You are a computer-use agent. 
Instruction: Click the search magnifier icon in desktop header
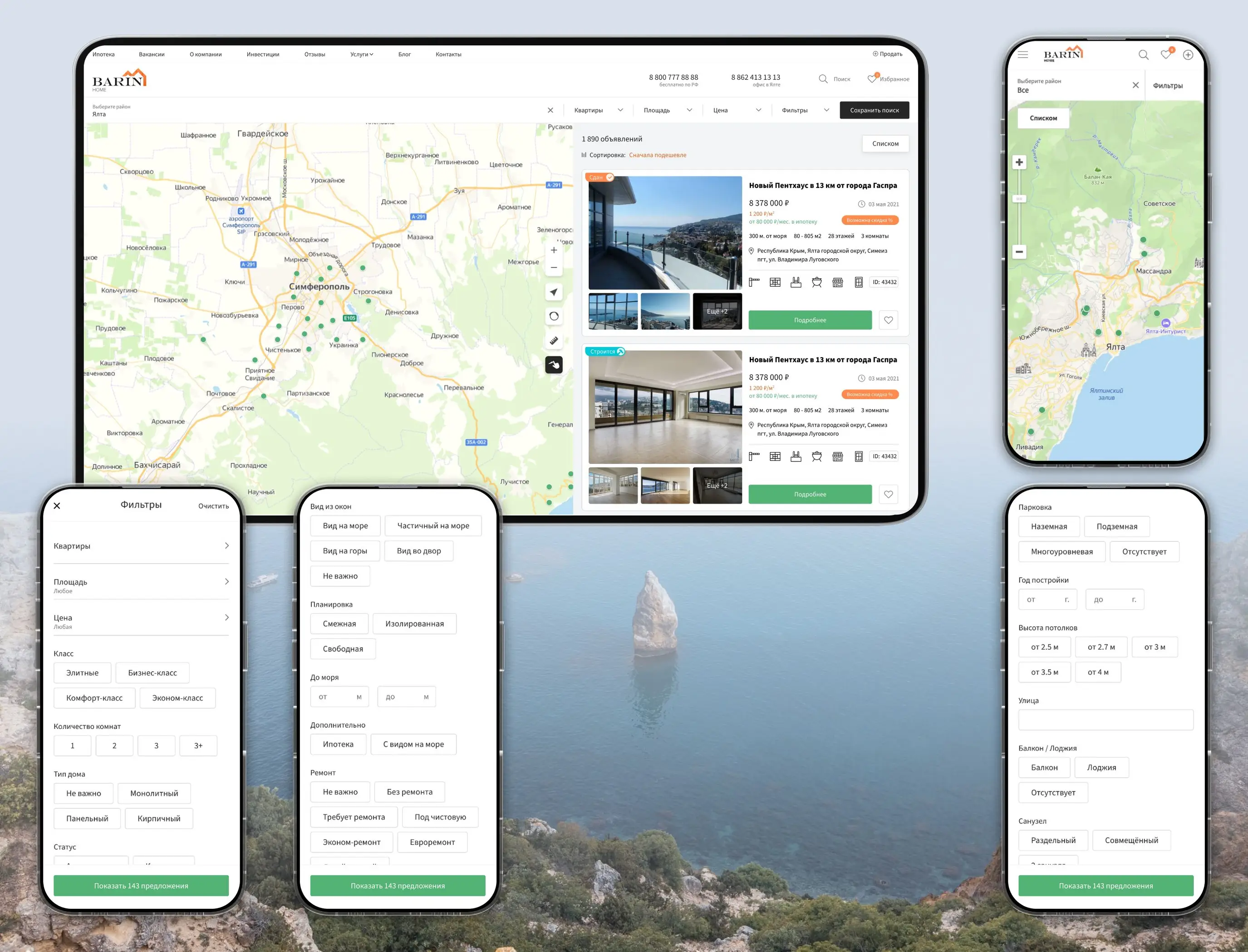[823, 79]
